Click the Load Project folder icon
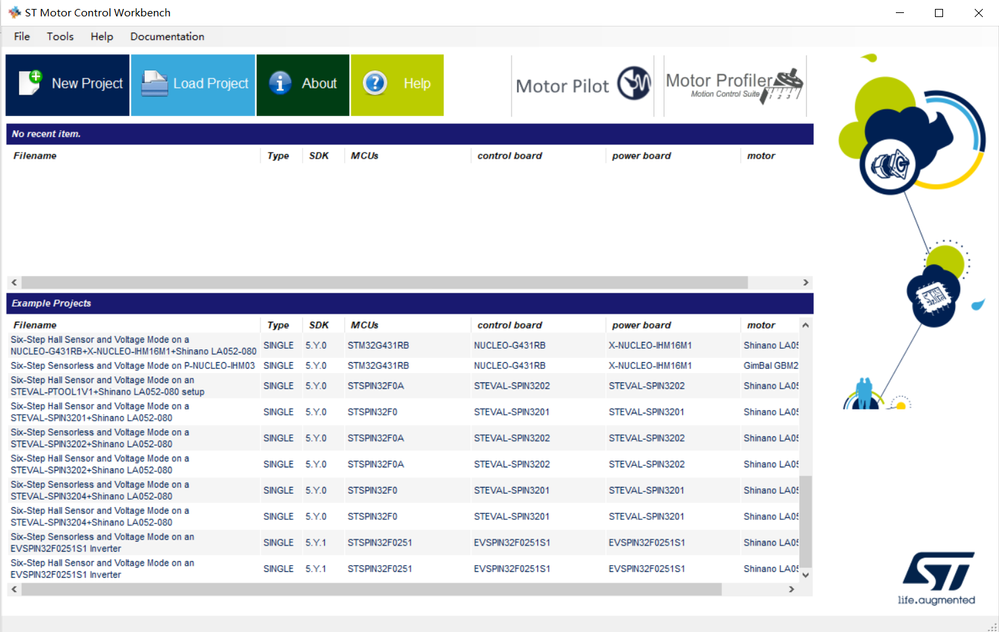Image resolution: width=999 pixels, height=632 pixels. 154,83
